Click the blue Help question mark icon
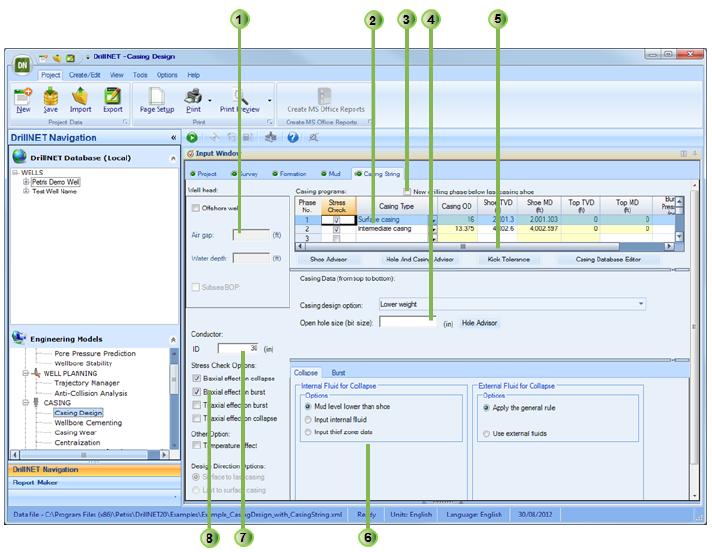The height and width of the screenshot is (552, 712). pyautogui.click(x=293, y=137)
